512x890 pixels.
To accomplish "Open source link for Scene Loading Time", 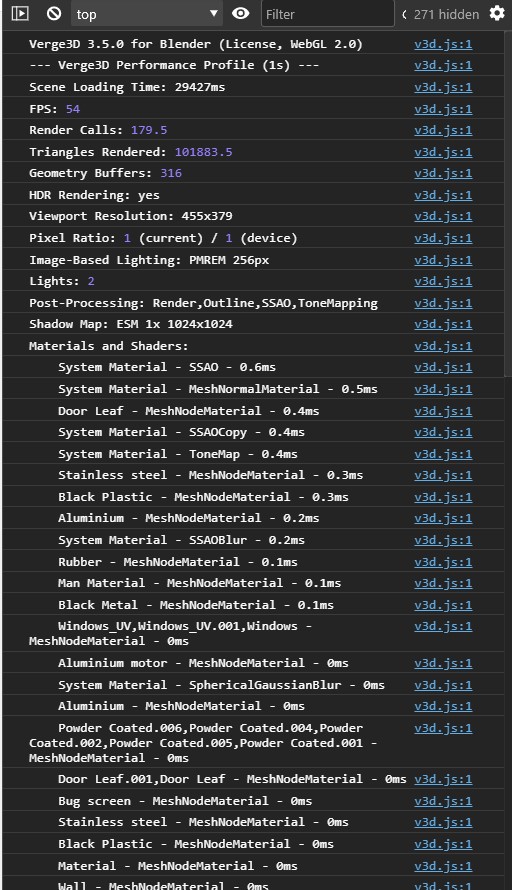I will [443, 87].
